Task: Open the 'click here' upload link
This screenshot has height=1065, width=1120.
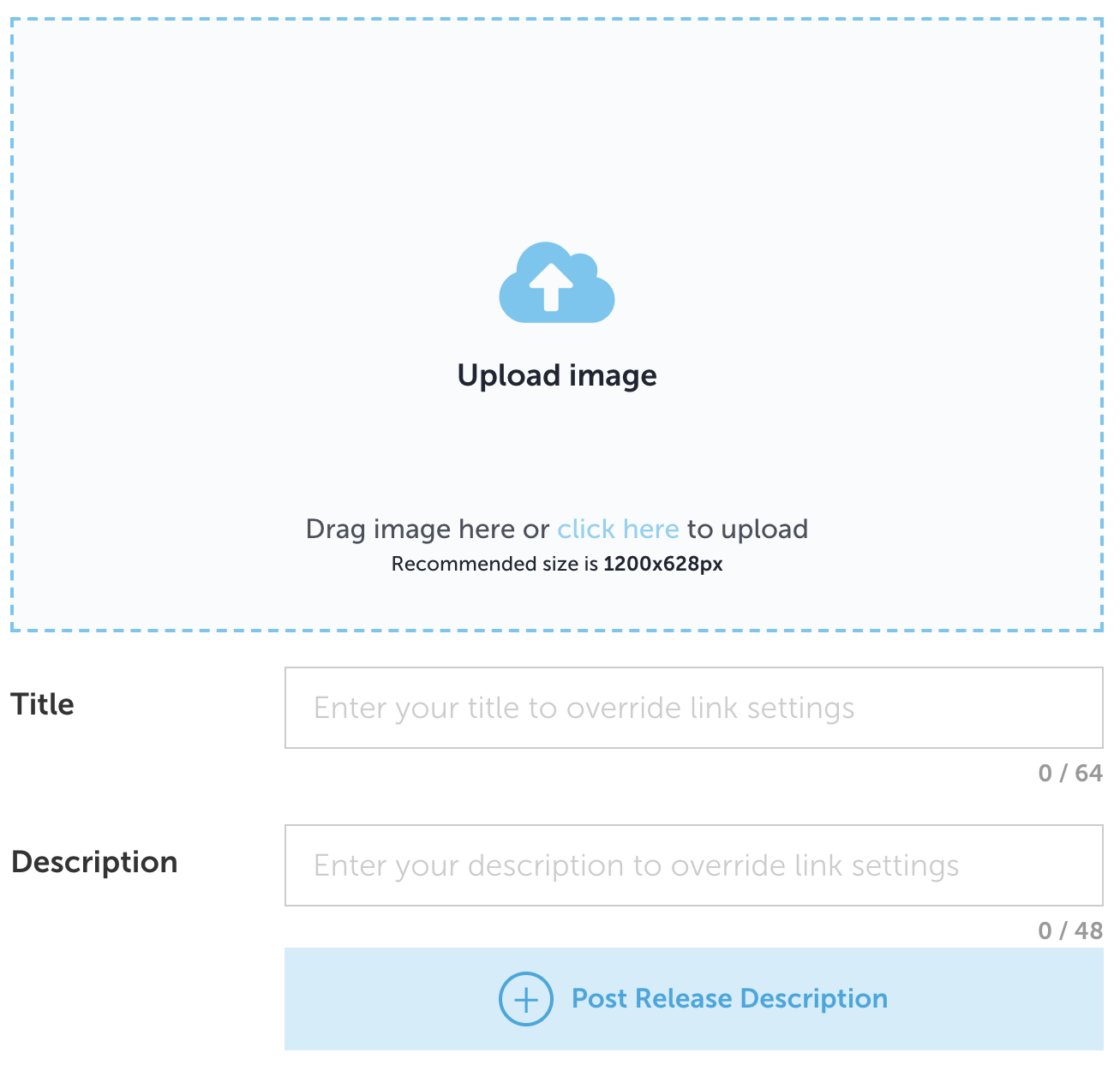Action: [618, 529]
